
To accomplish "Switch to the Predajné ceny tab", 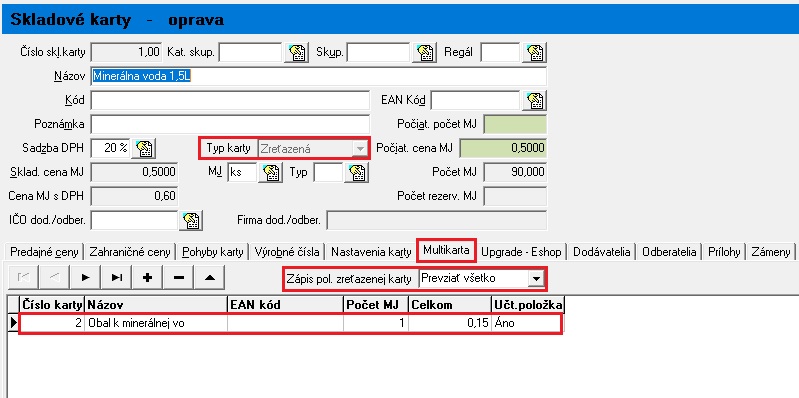I will click(x=44, y=252).
